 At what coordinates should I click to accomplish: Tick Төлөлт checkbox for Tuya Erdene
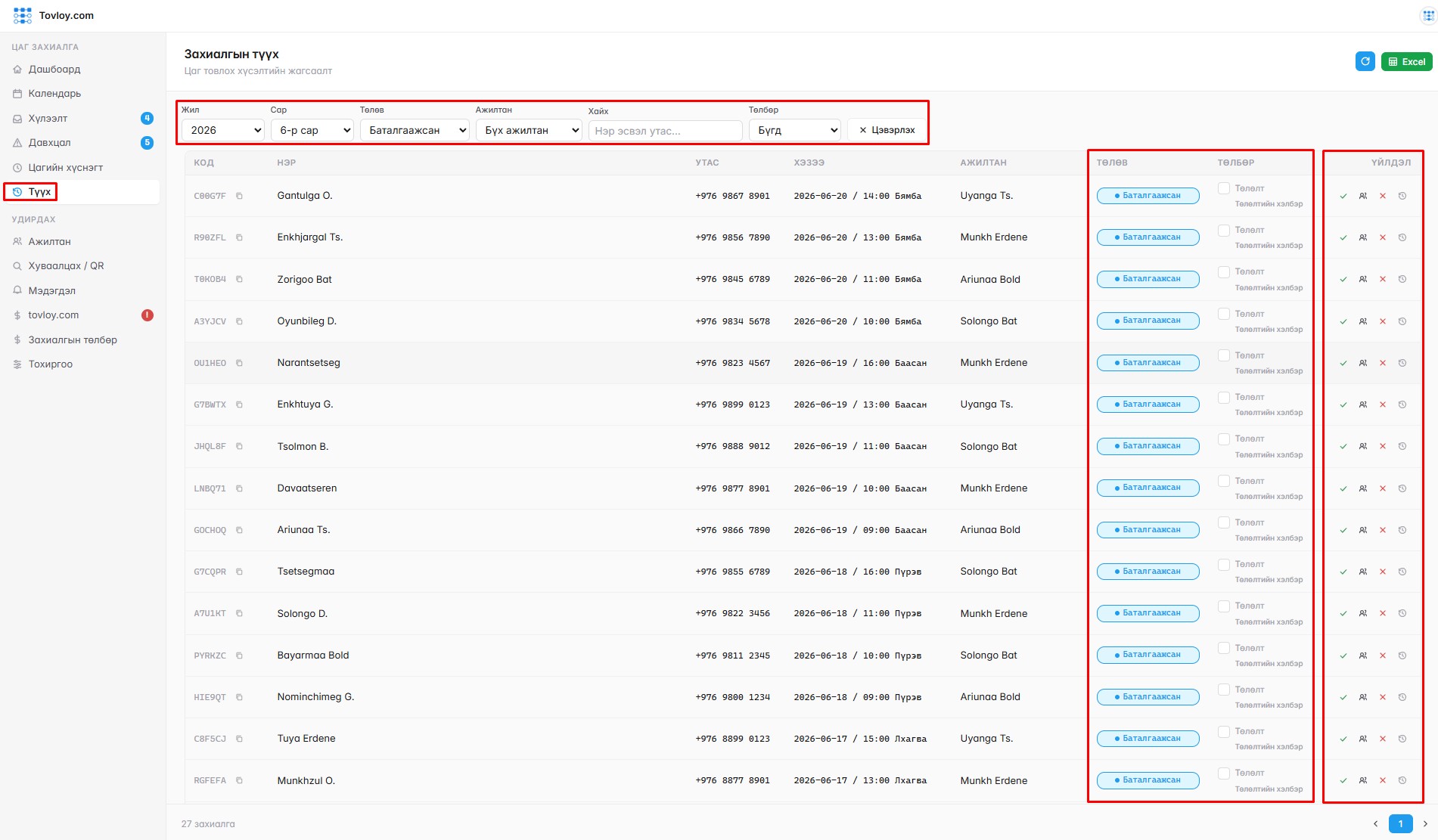pyautogui.click(x=1224, y=731)
